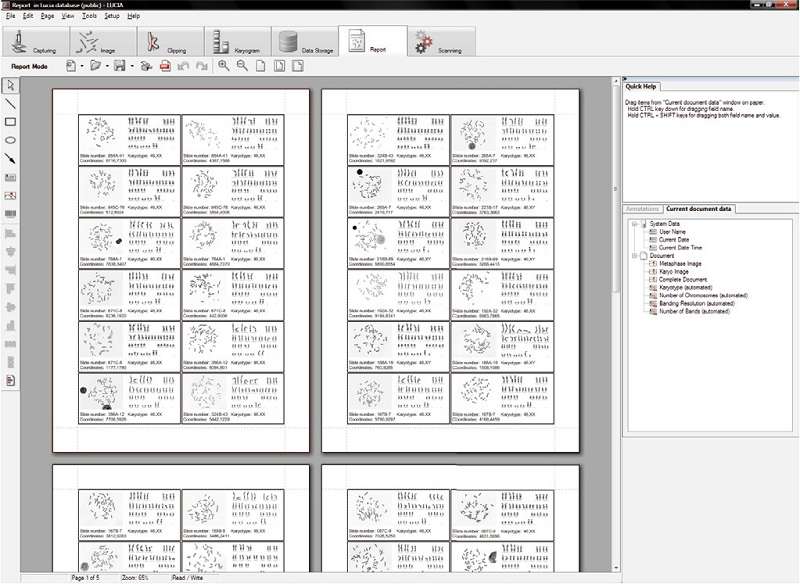800x584 pixels.
Task: Zoom out with the magnifier minus icon
Action: click(x=242, y=66)
